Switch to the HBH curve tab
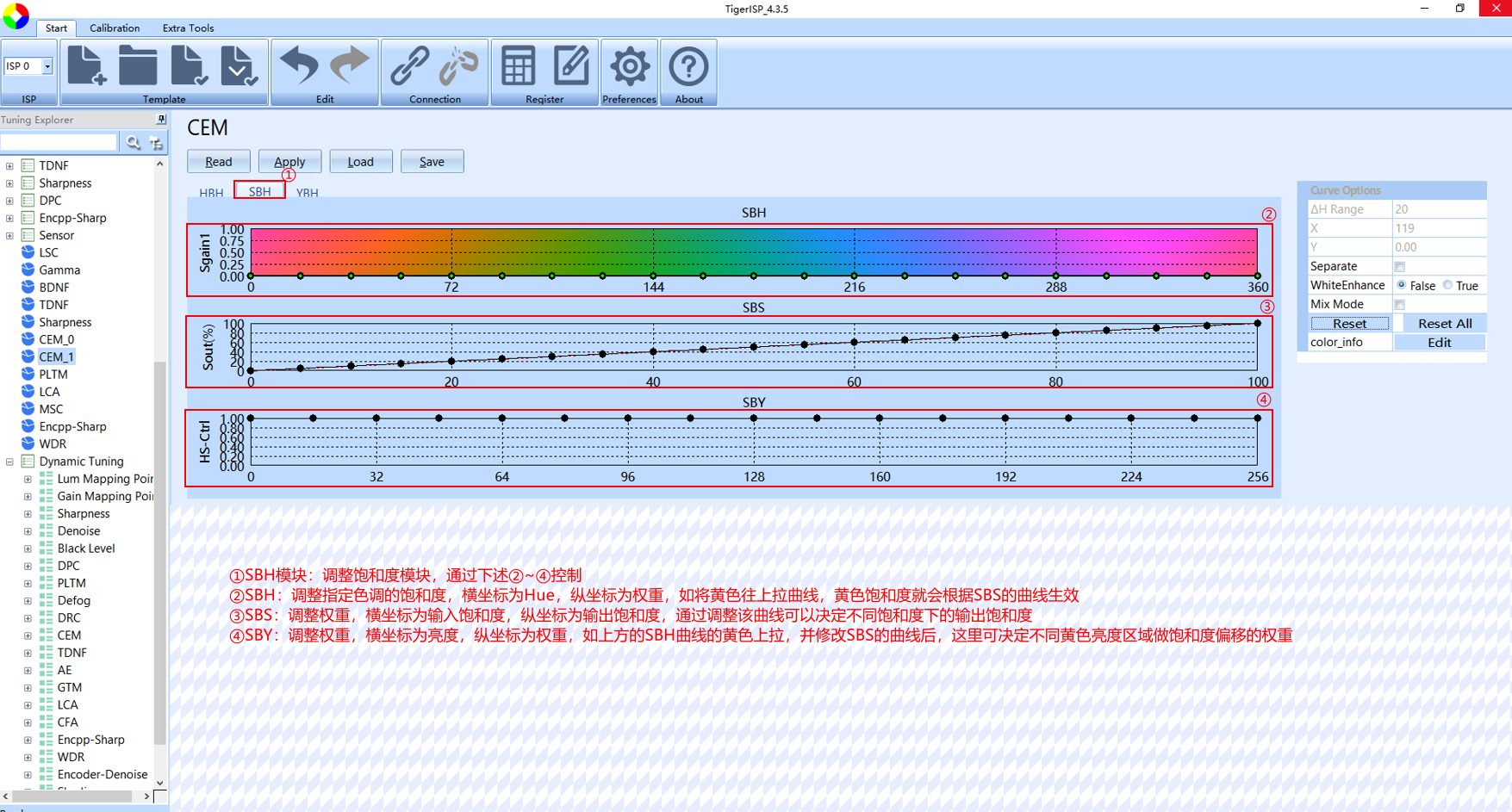Screen dimensions: 1512x812 211,193
